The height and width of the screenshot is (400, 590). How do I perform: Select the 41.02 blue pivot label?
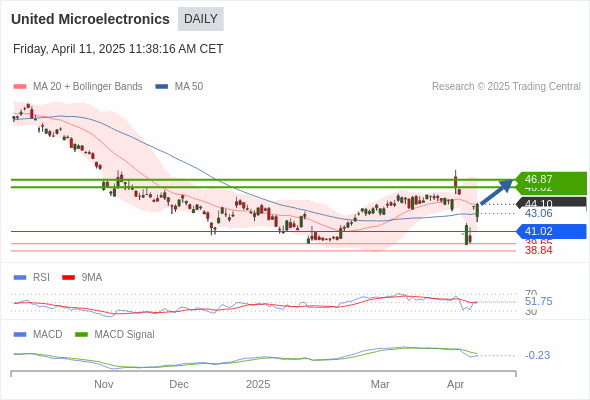pyautogui.click(x=551, y=231)
